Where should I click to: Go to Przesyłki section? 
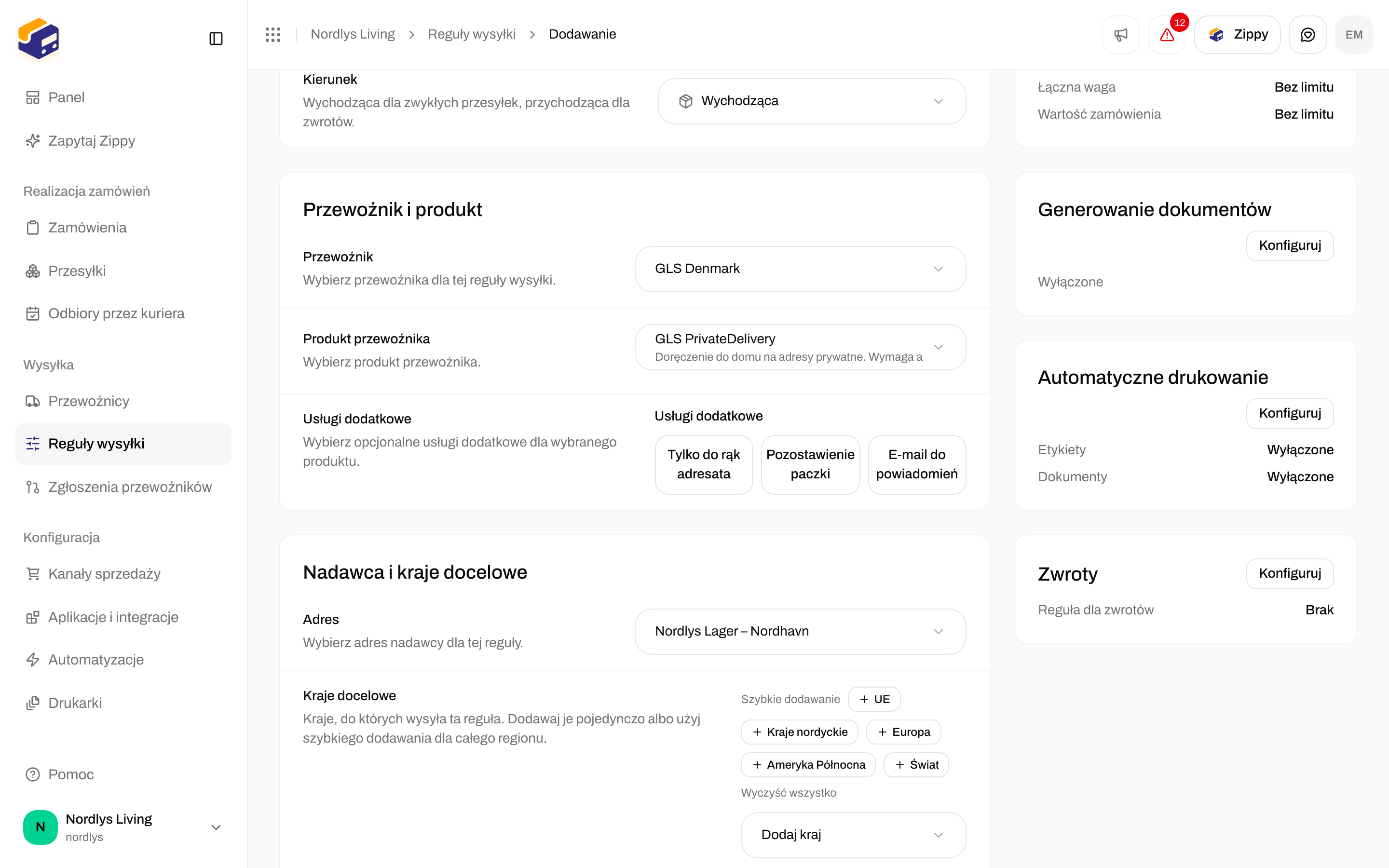(123, 271)
